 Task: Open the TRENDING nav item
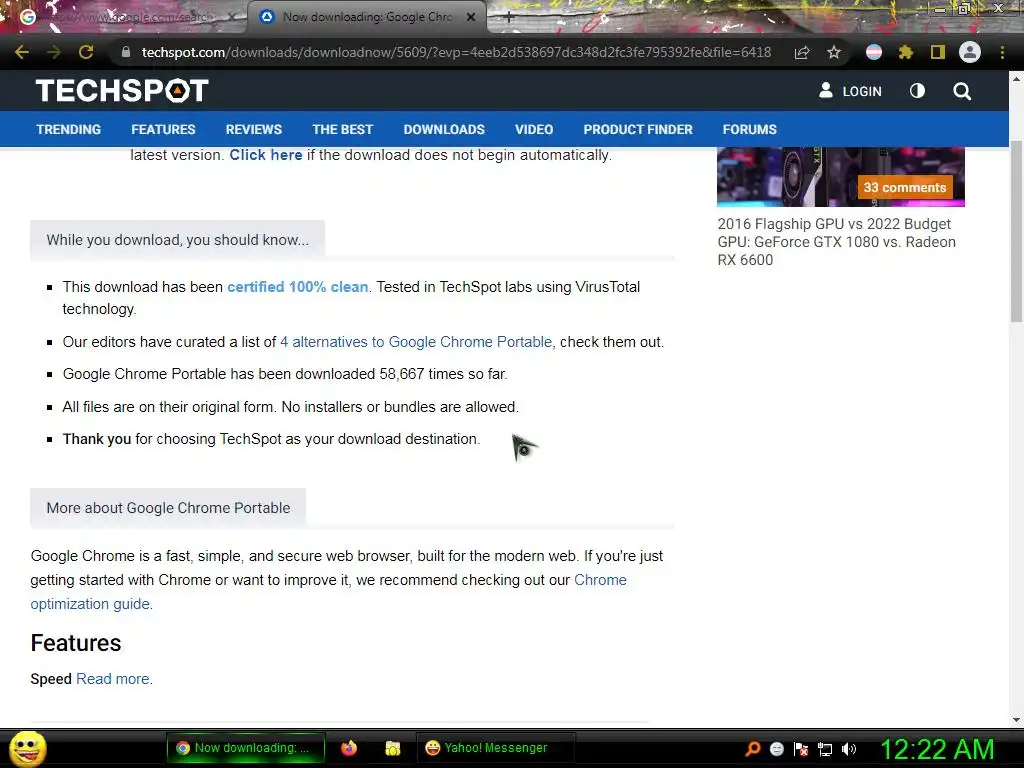[x=69, y=129]
